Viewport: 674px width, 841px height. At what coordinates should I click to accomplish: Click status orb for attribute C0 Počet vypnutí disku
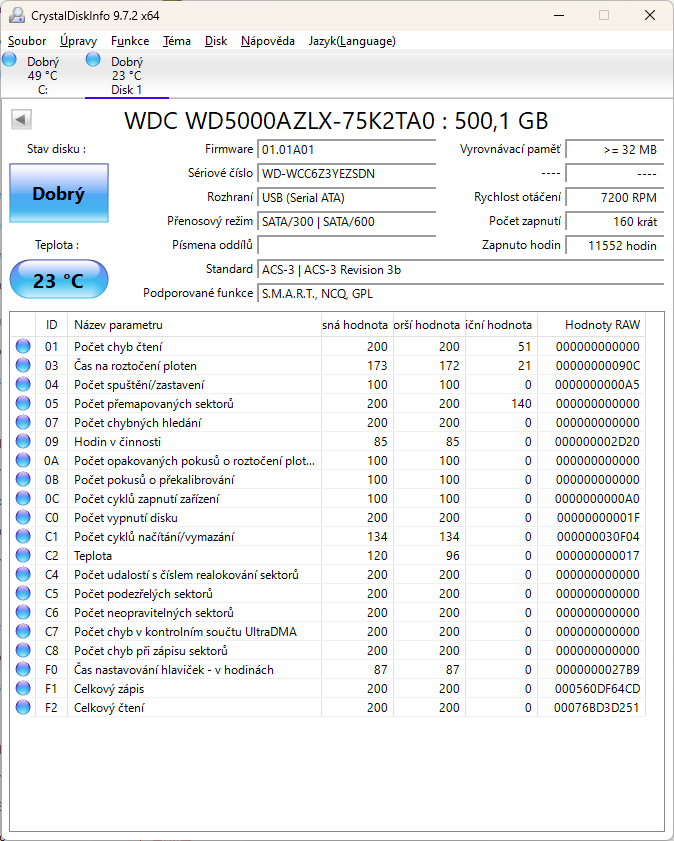[23, 518]
